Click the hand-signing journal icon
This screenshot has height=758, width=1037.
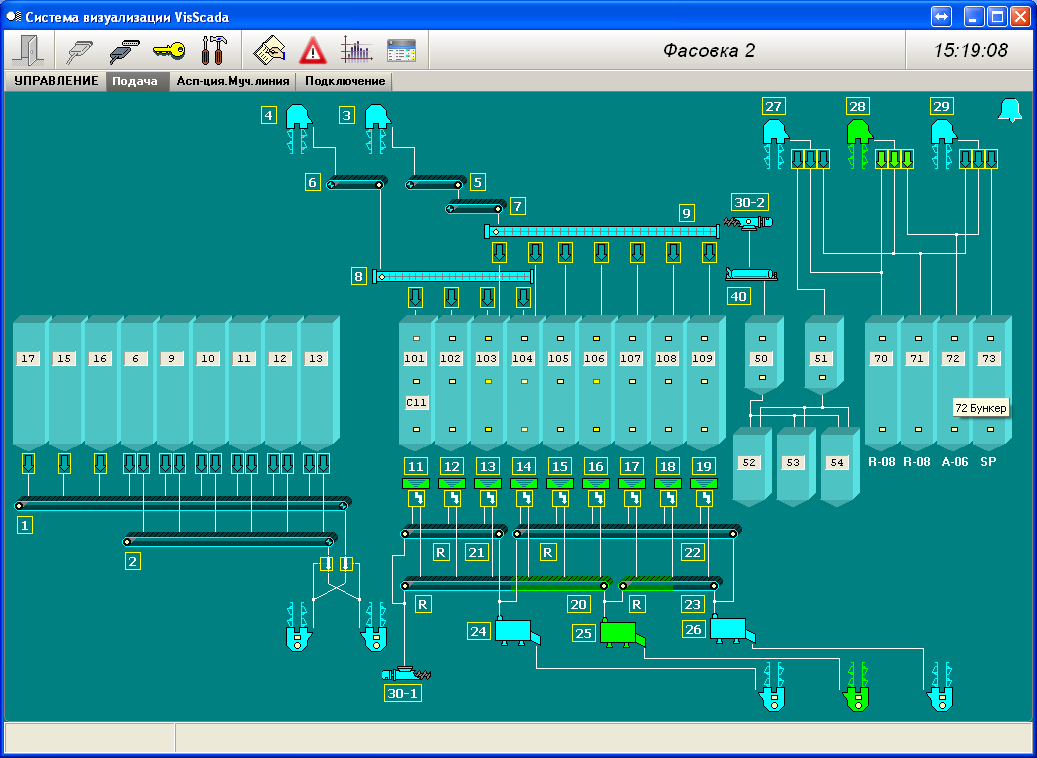[x=270, y=50]
